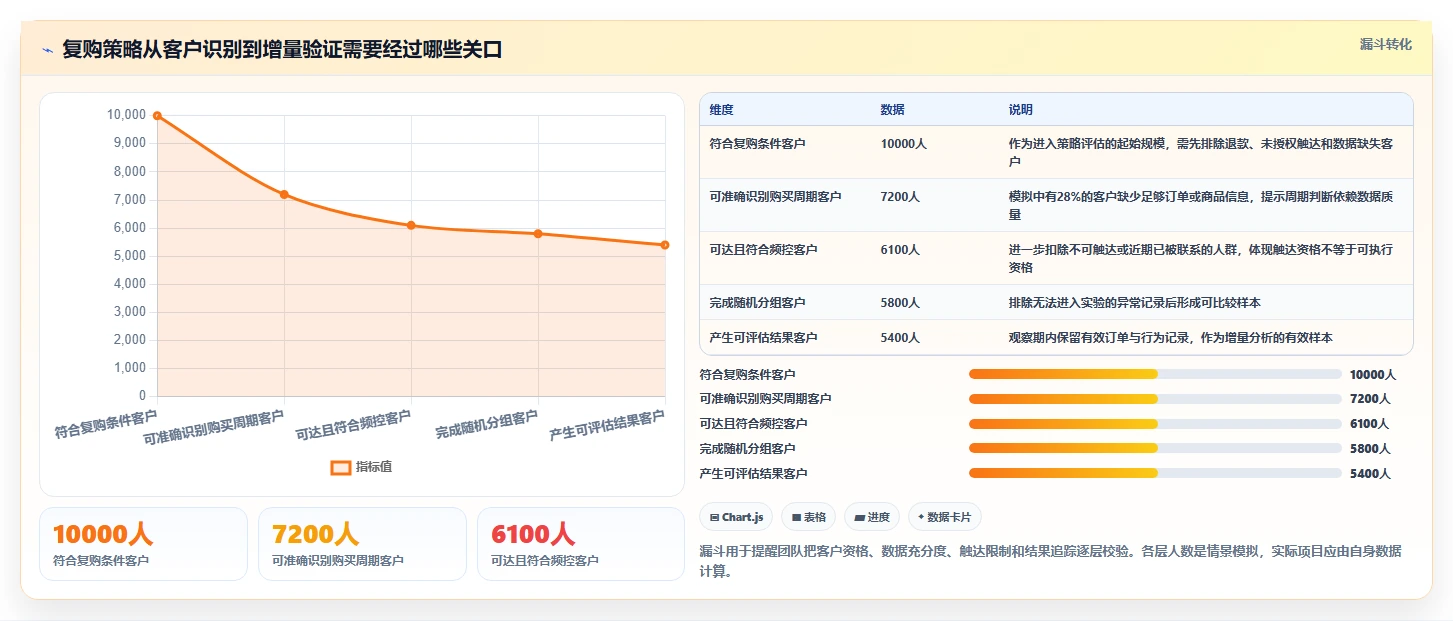Click the chart point for 可达且符合频控客户

[411, 225]
